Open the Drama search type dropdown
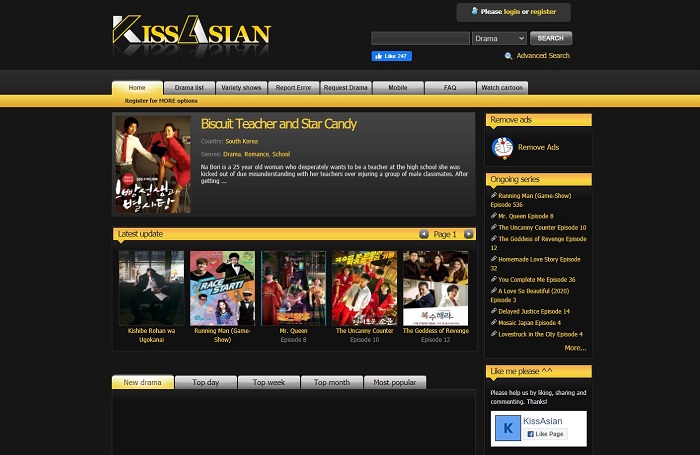The width and height of the screenshot is (700, 455). point(499,38)
